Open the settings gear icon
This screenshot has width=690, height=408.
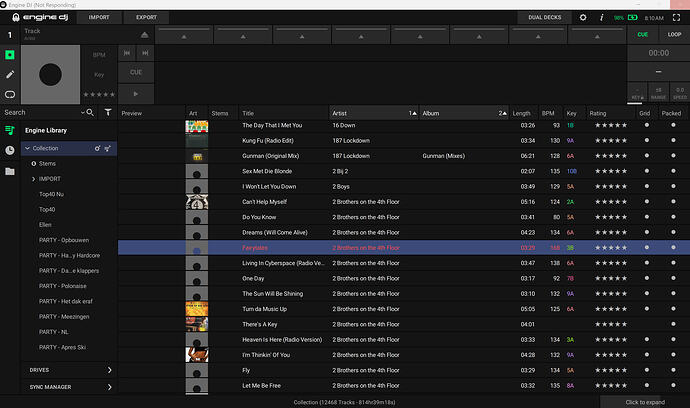click(583, 17)
